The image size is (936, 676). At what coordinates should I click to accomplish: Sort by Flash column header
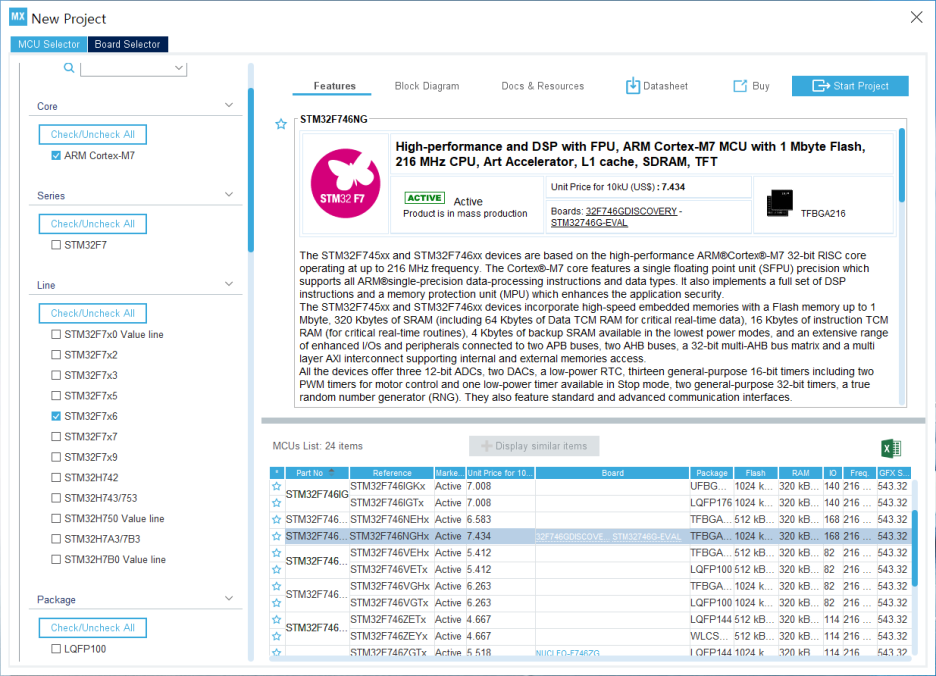pos(756,473)
